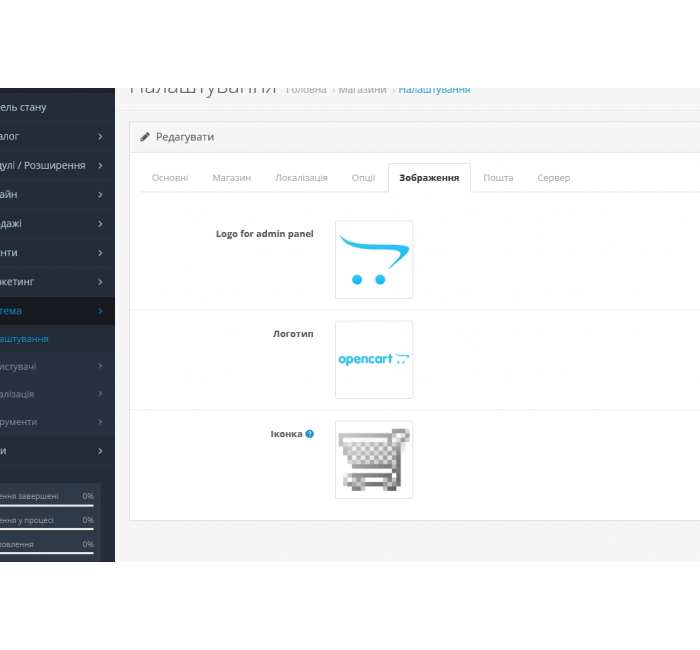Click the 'овлення' 0% progress bar
The image size is (700, 650).
[x=46, y=553]
